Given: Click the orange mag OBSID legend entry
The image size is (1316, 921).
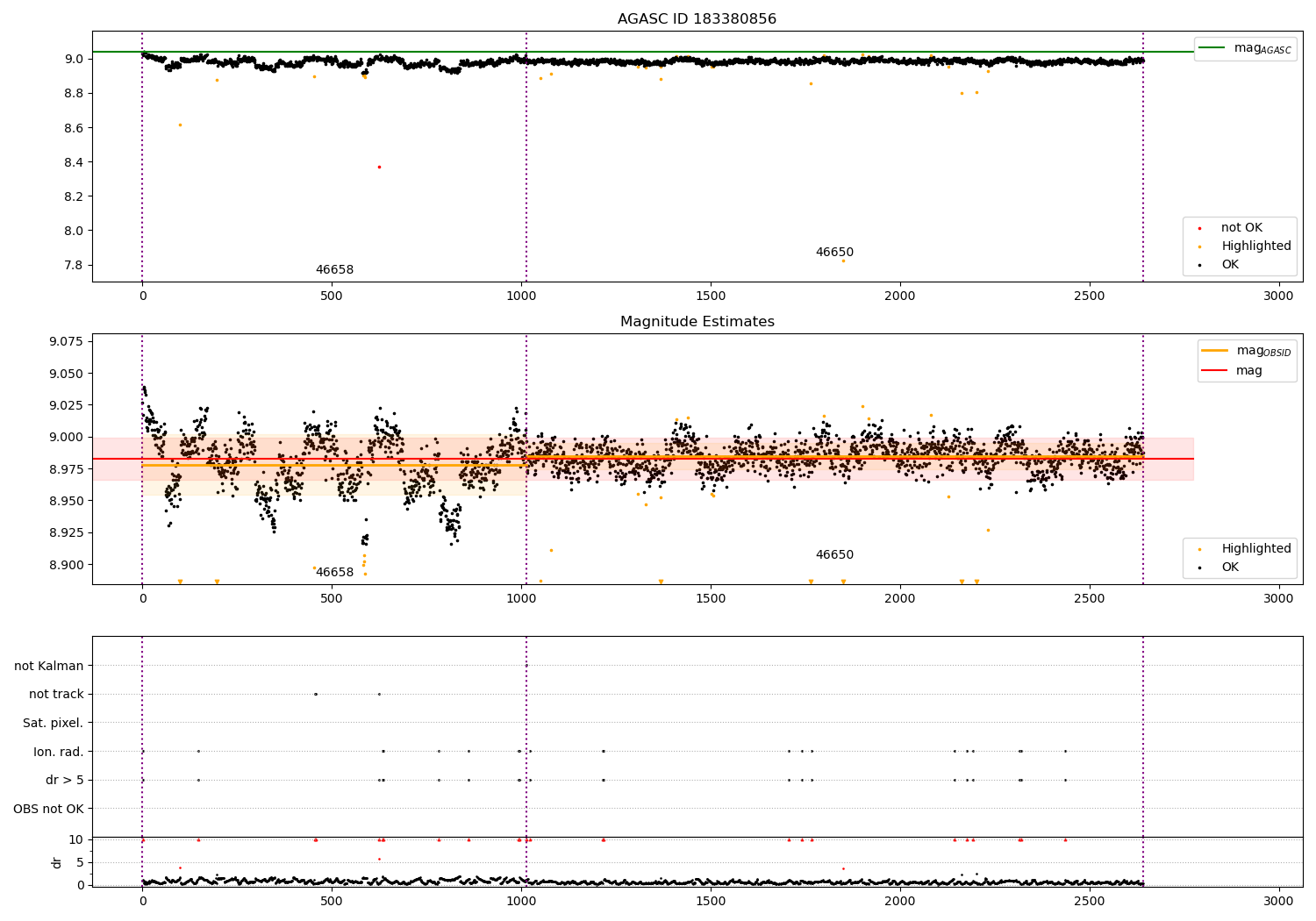Looking at the screenshot, I should pos(1247,351).
